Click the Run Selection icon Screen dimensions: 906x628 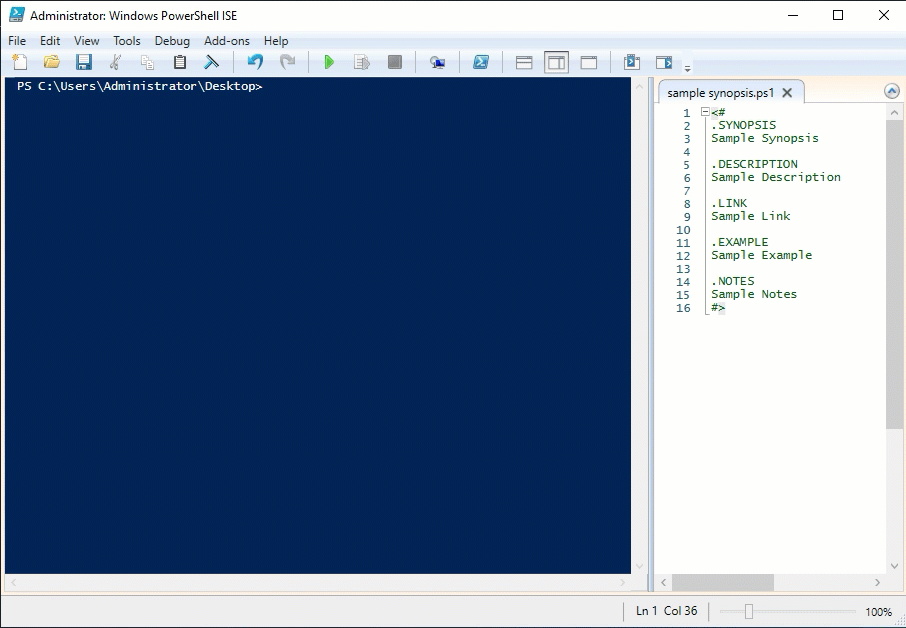(x=362, y=62)
